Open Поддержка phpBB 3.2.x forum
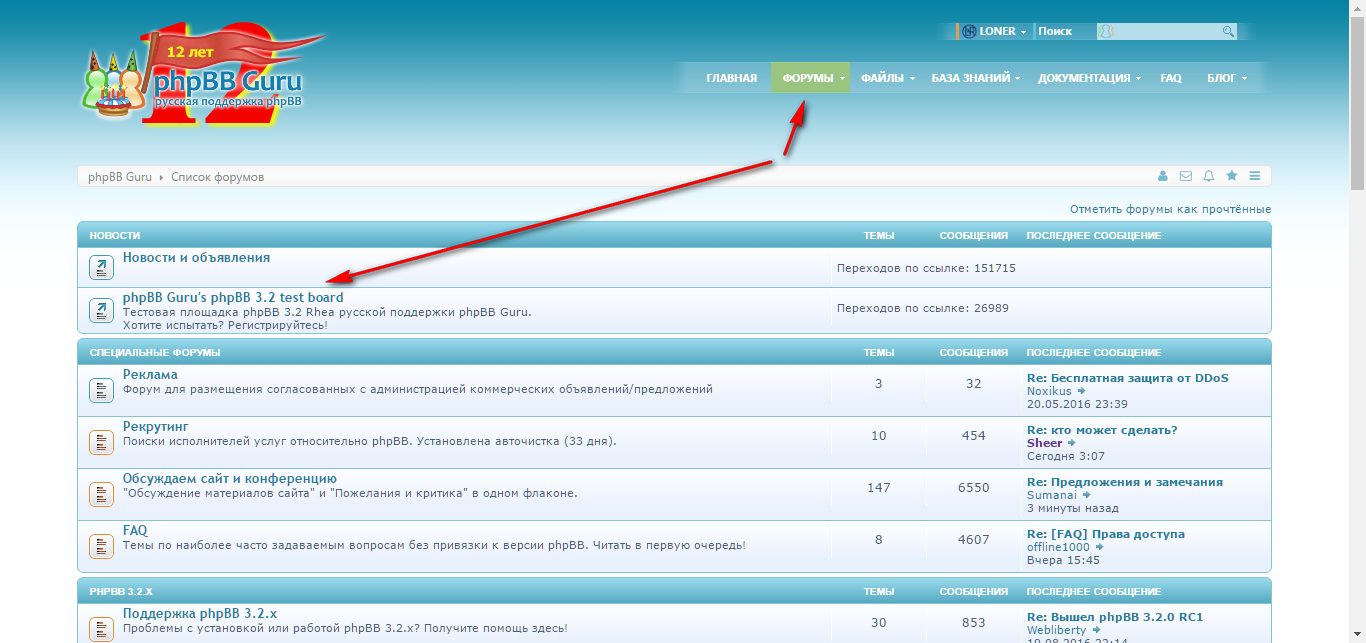This screenshot has height=643, width=1366. (x=200, y=613)
